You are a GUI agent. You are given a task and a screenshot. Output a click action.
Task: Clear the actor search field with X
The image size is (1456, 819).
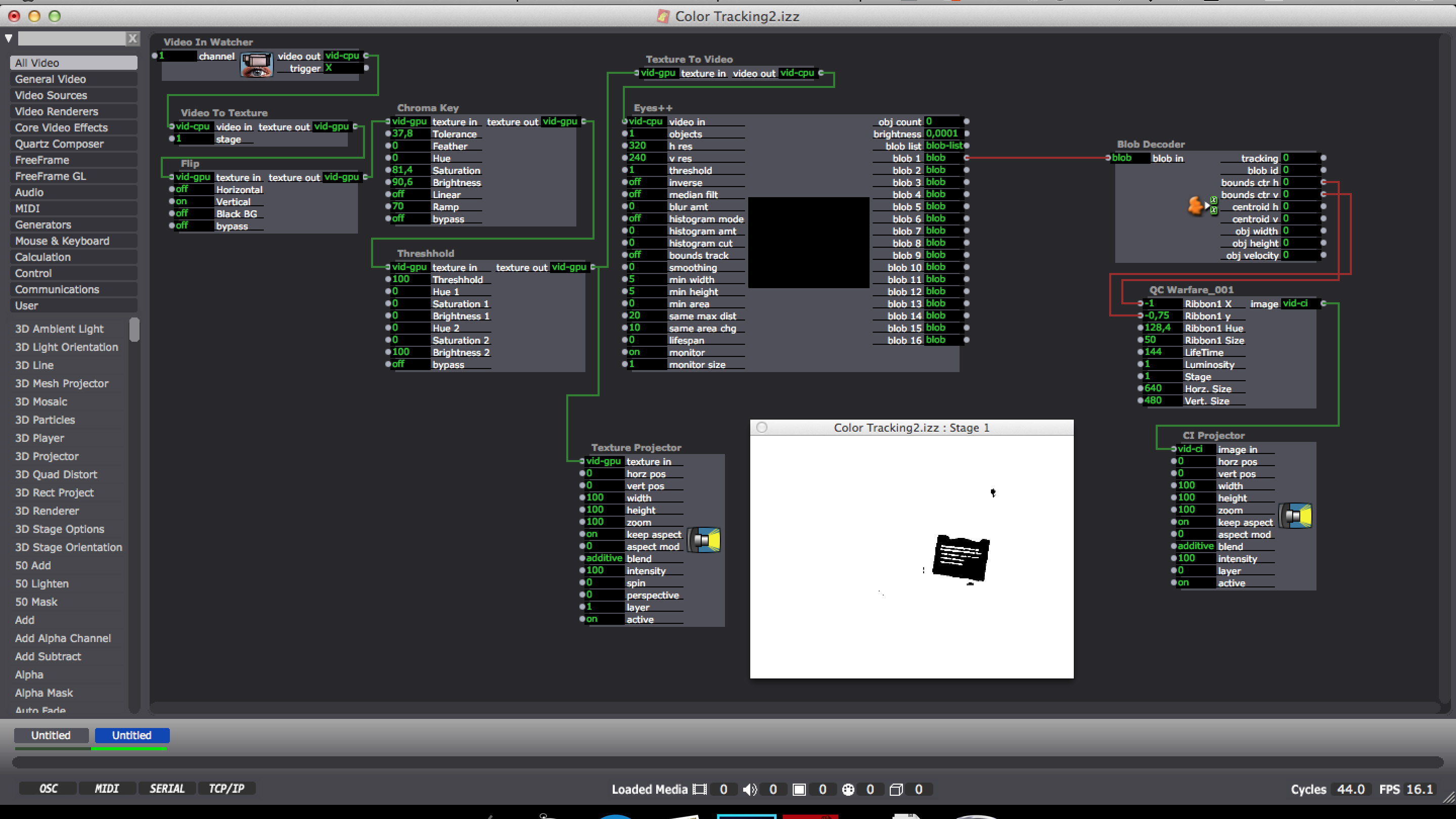pos(133,38)
